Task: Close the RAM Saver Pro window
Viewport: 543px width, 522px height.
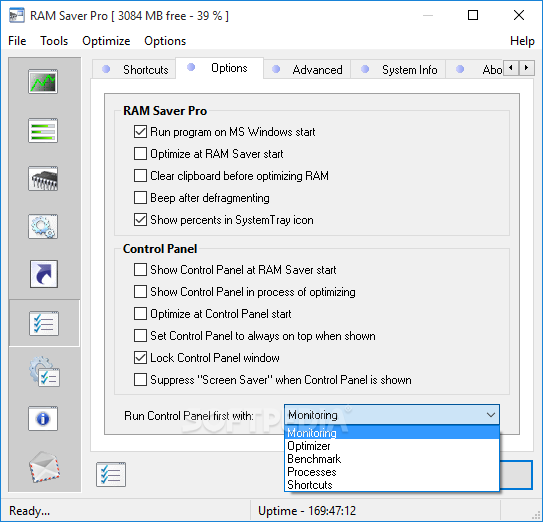Action: pyautogui.click(x=519, y=15)
